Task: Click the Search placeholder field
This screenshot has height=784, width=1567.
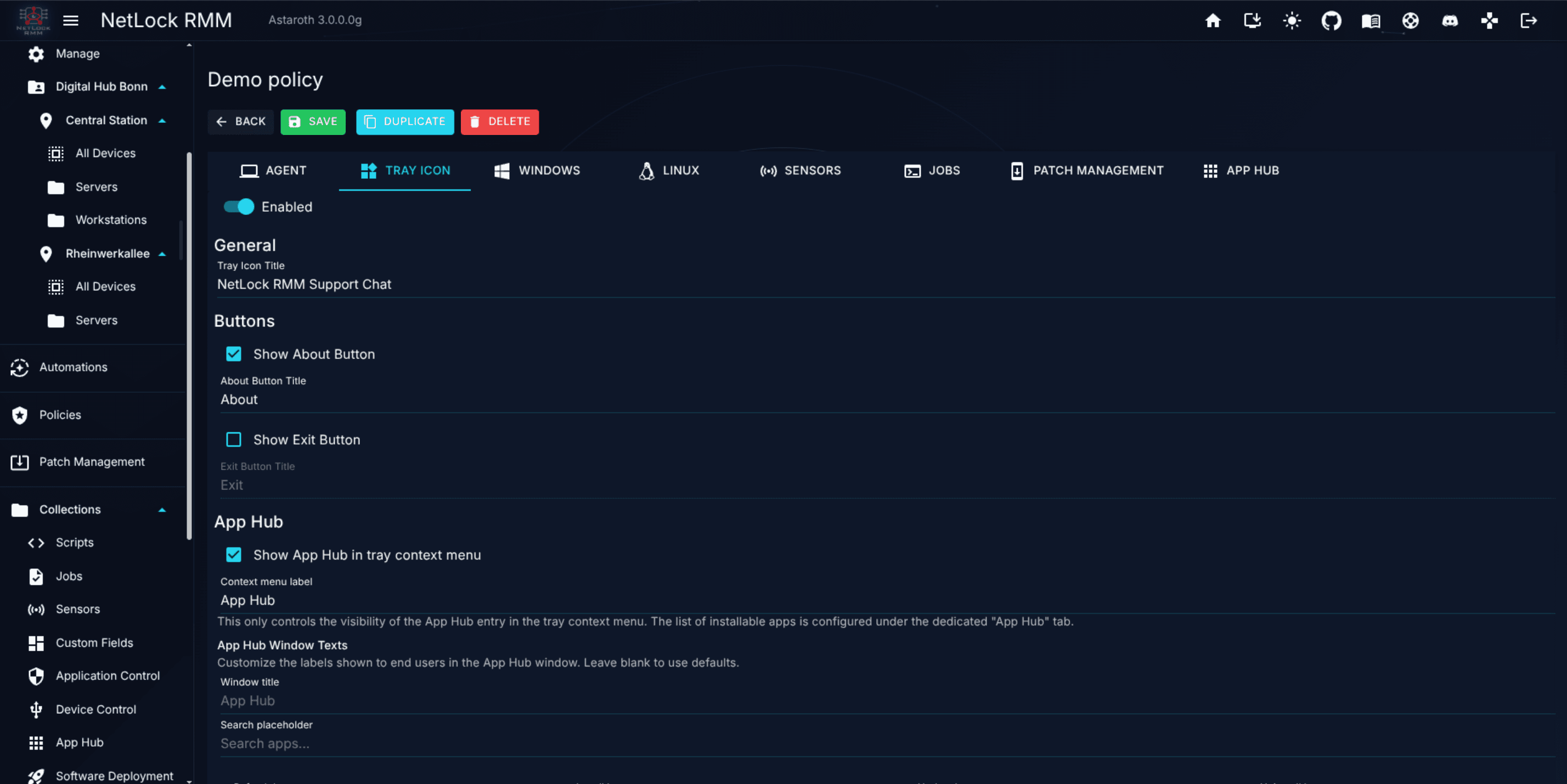Action: [887, 743]
